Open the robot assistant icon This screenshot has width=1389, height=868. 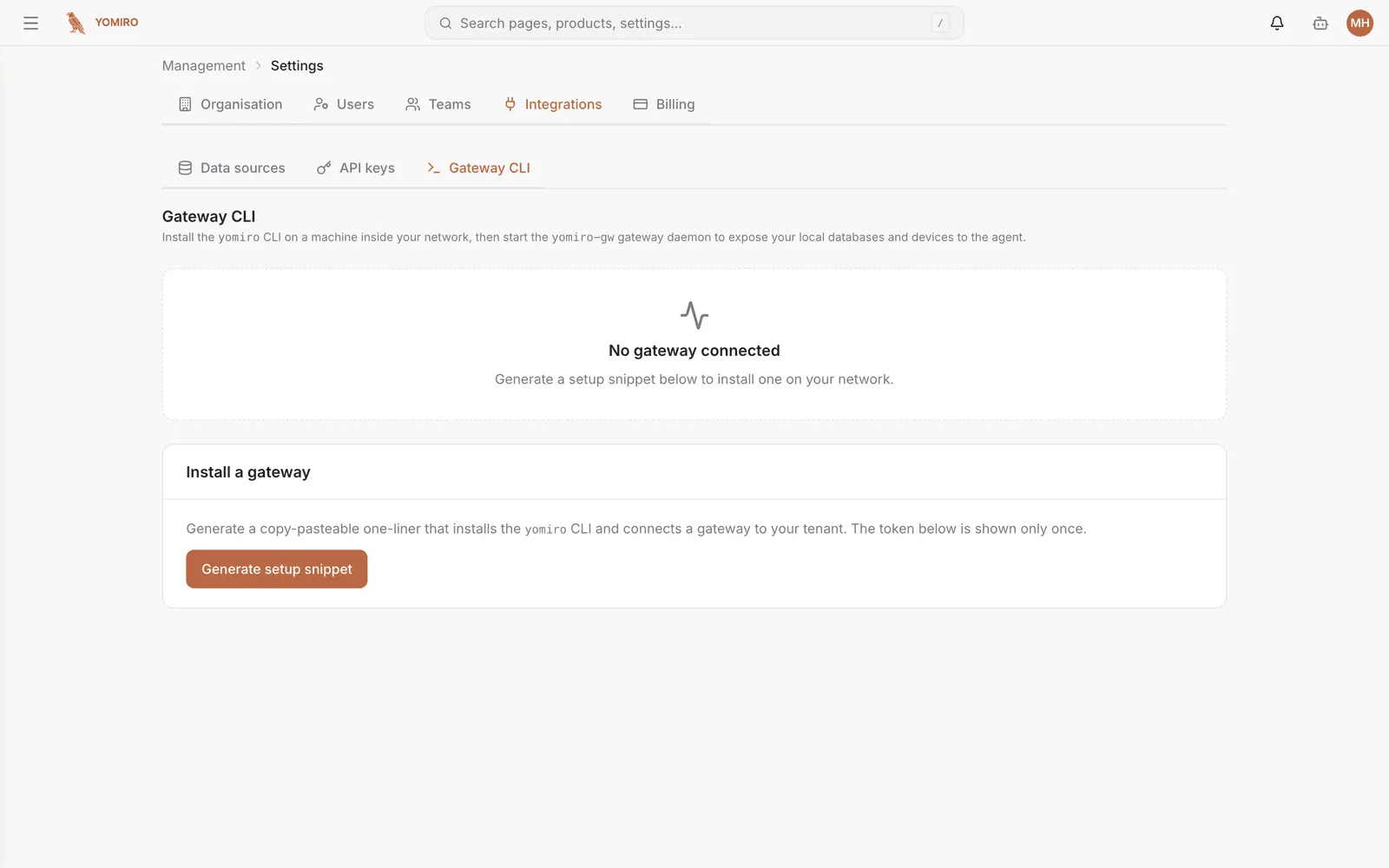(x=1320, y=23)
